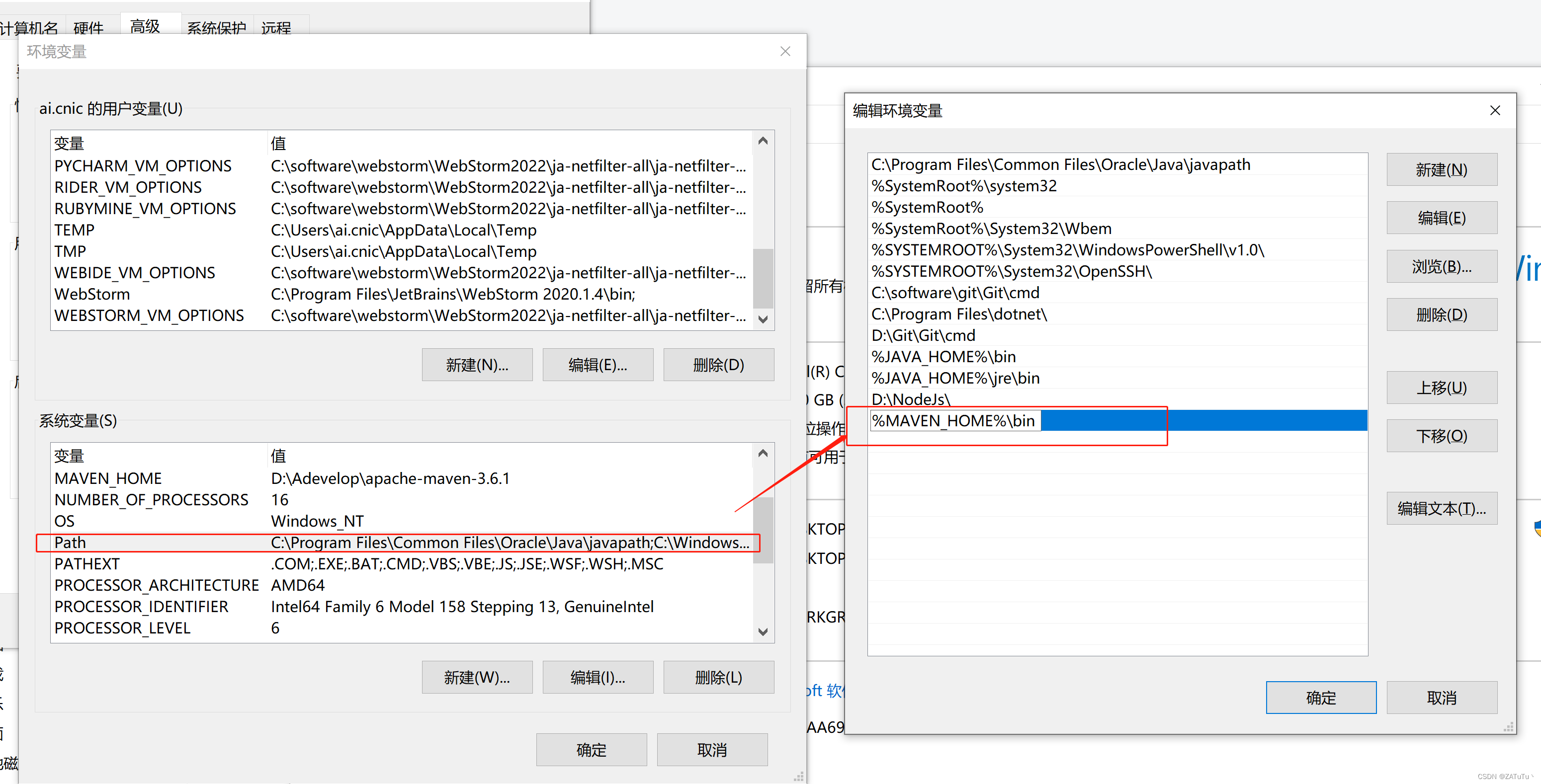Select %JAVA_HOME%\bin path entry
This screenshot has height=784, width=1541.
point(943,357)
